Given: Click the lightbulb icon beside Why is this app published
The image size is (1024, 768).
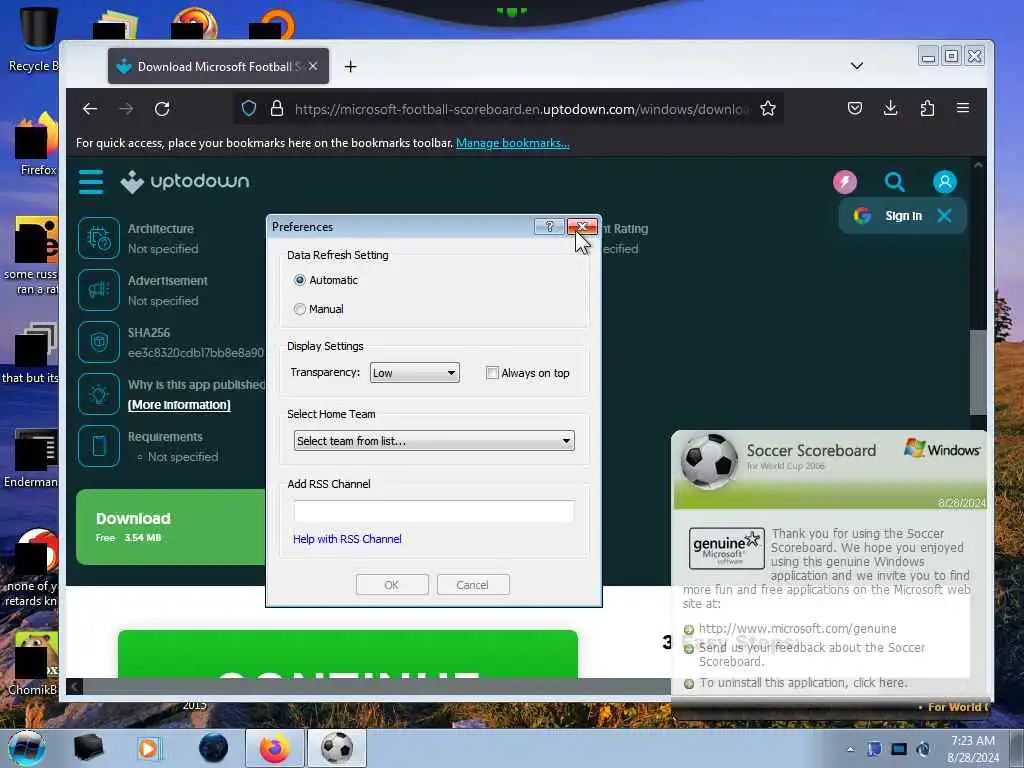Looking at the screenshot, I should [x=99, y=394].
